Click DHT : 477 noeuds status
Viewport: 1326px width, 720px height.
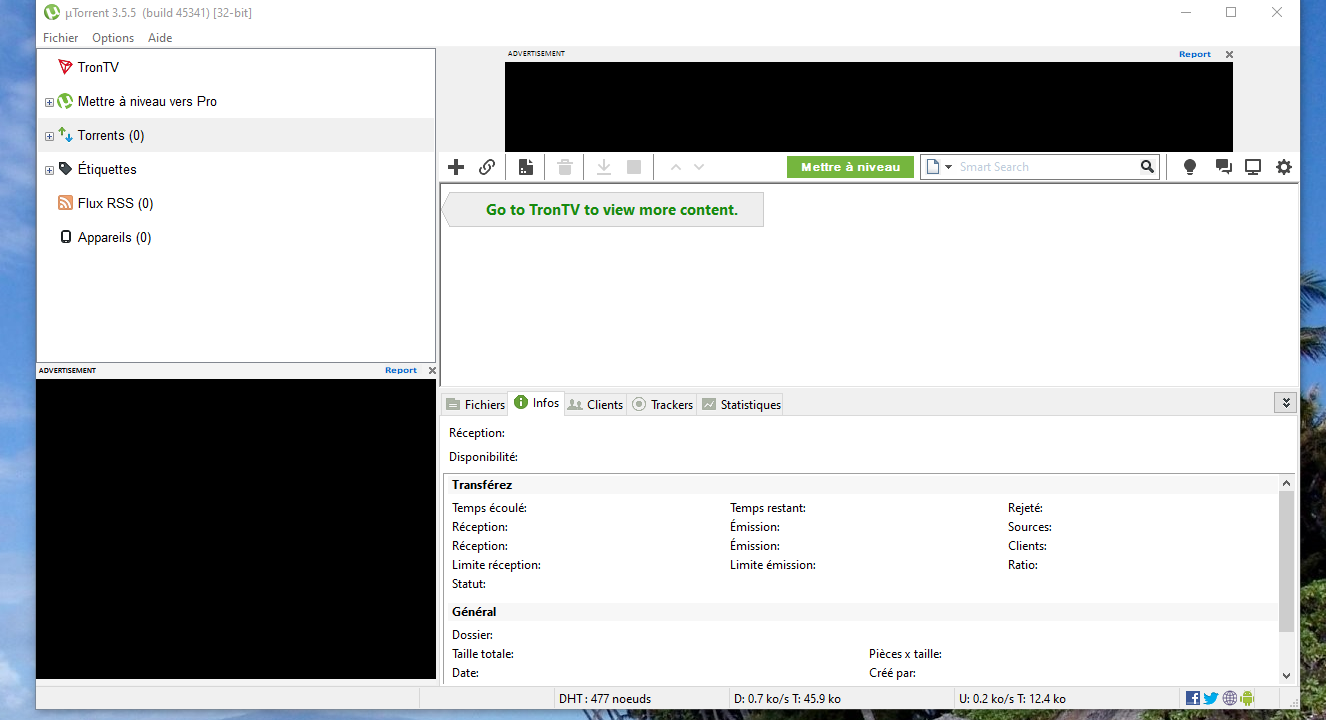click(605, 699)
